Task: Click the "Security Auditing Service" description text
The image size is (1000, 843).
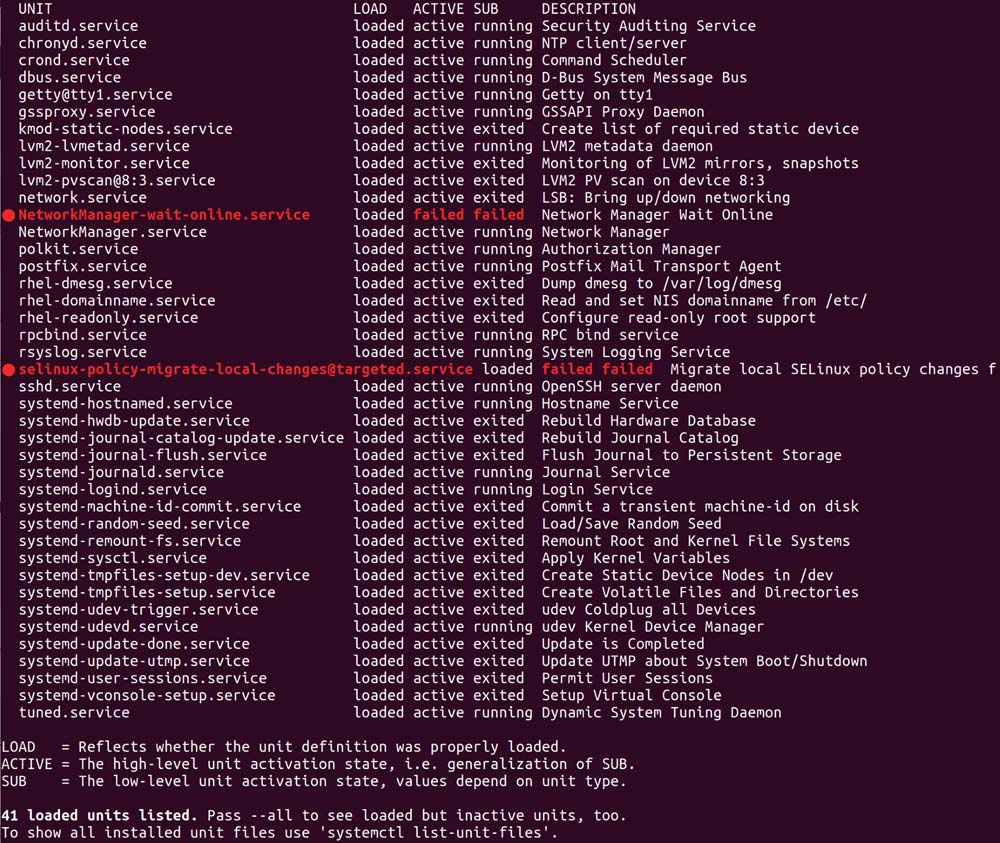Action: (648, 26)
